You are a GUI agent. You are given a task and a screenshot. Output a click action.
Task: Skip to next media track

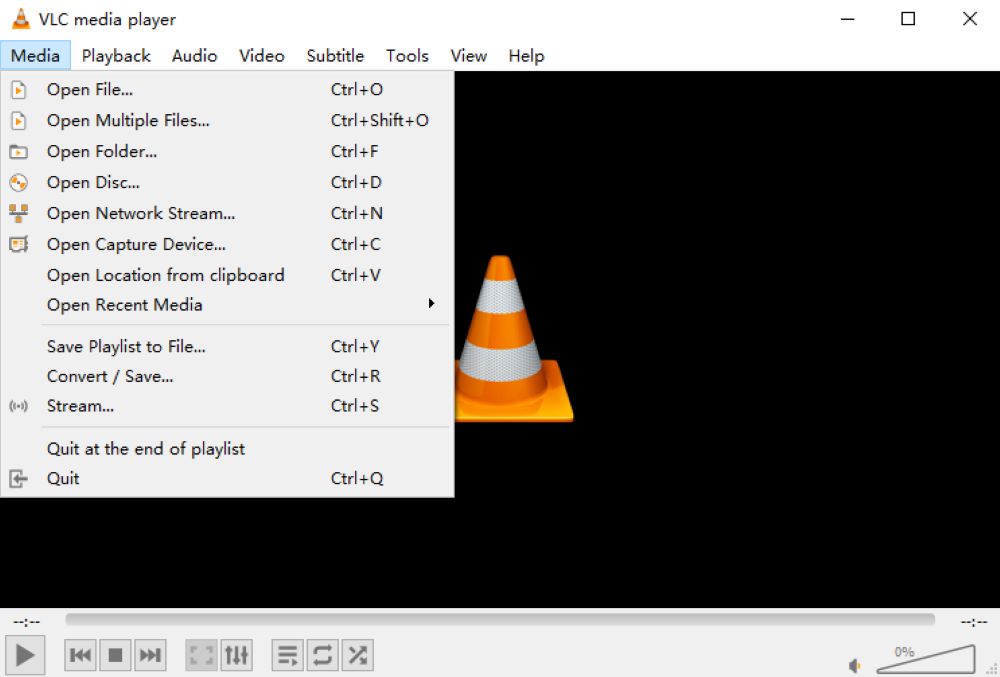[150, 655]
